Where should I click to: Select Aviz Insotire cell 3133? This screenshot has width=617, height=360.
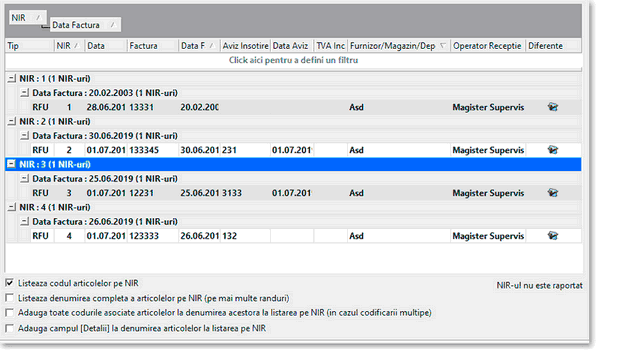click(245, 193)
